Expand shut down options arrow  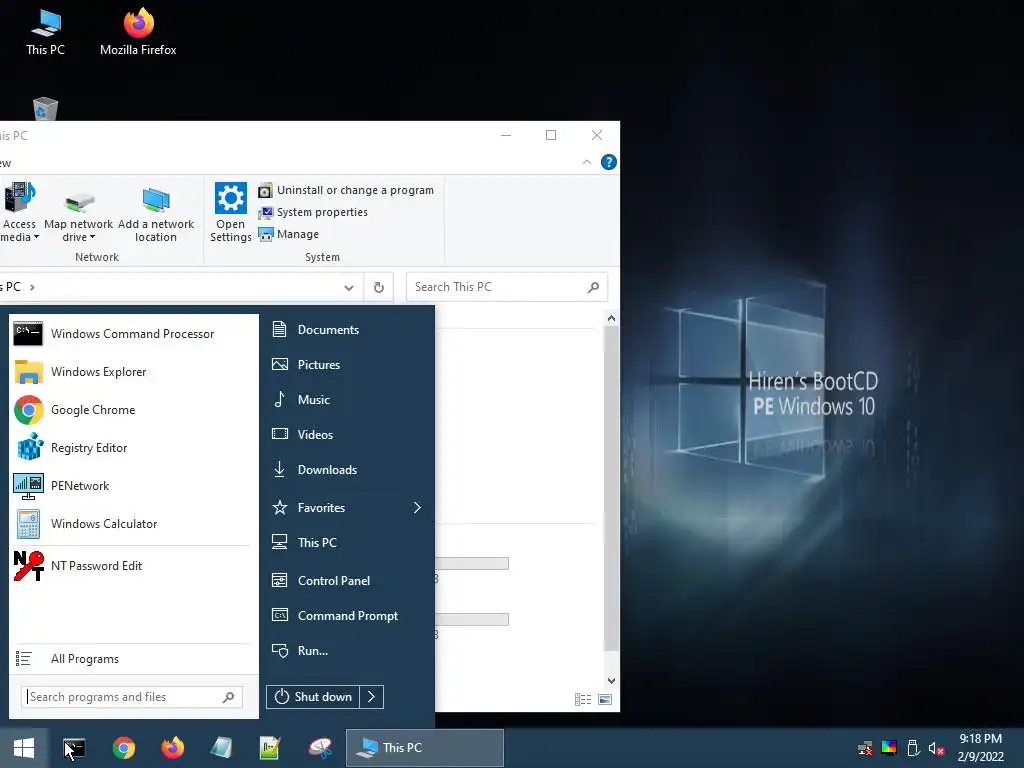point(372,697)
